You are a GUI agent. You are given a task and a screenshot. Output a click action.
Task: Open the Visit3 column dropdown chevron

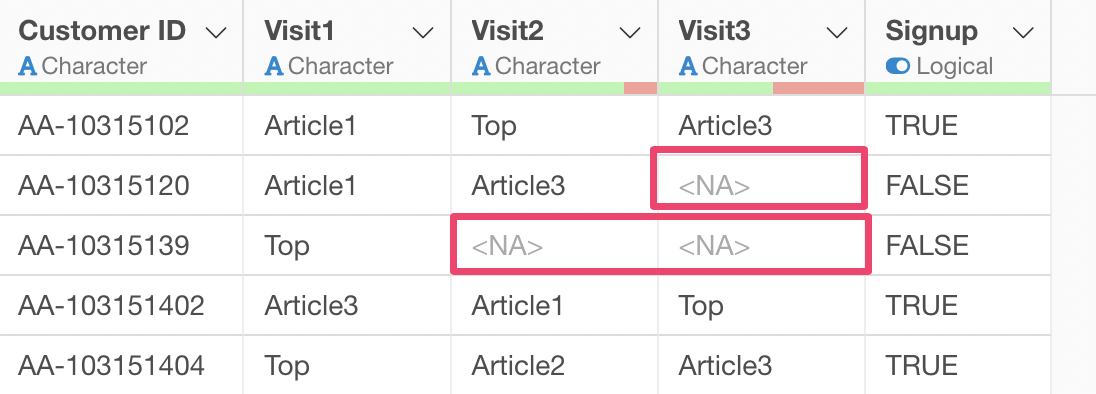837,33
